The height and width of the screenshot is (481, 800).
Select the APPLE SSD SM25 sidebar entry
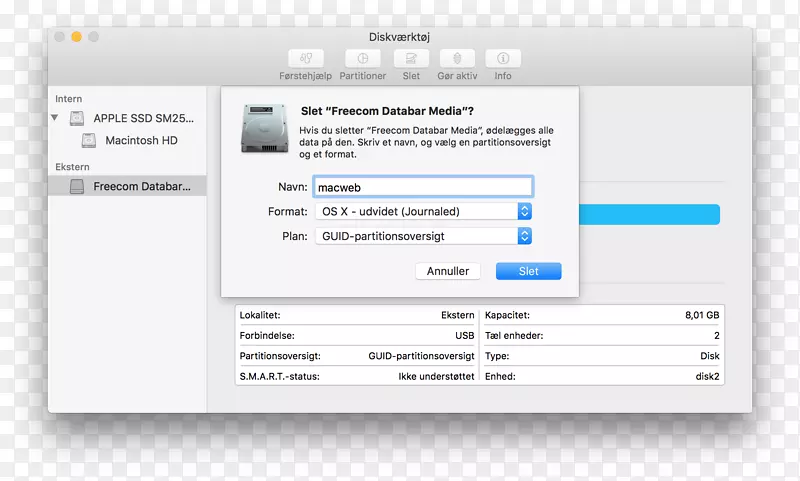(x=143, y=118)
